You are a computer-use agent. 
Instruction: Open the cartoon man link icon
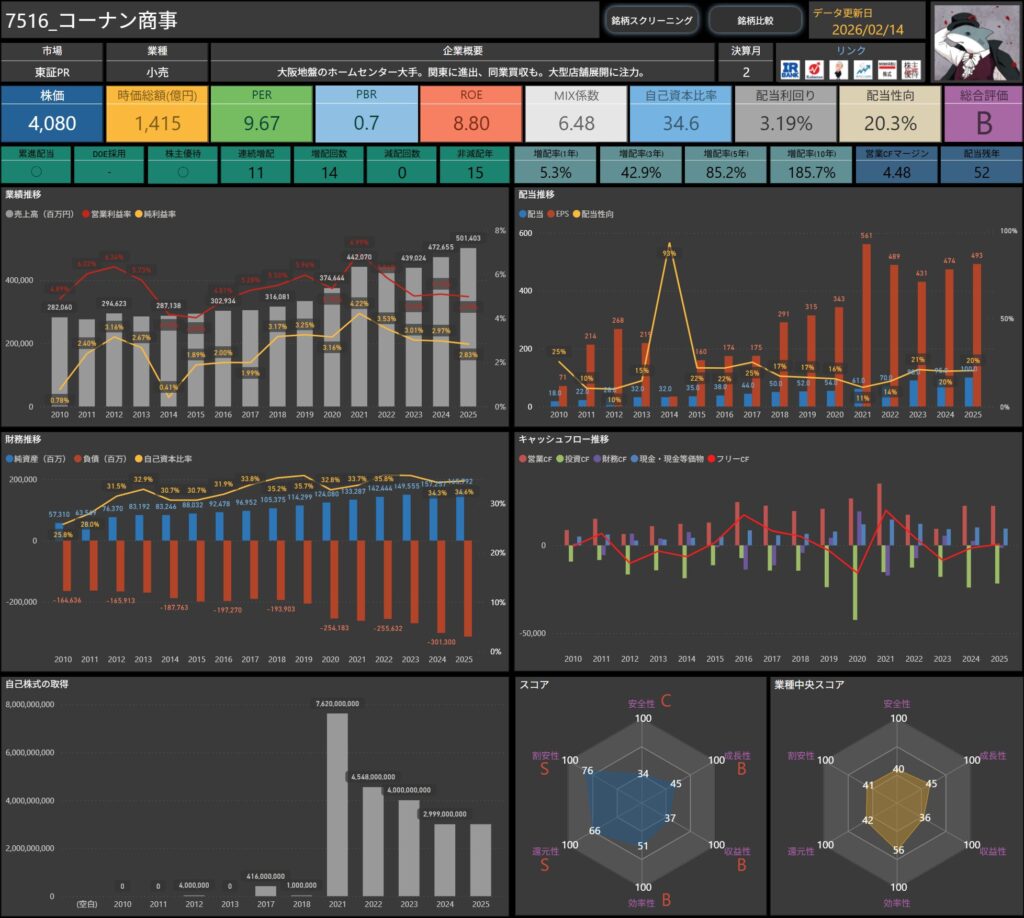point(838,70)
